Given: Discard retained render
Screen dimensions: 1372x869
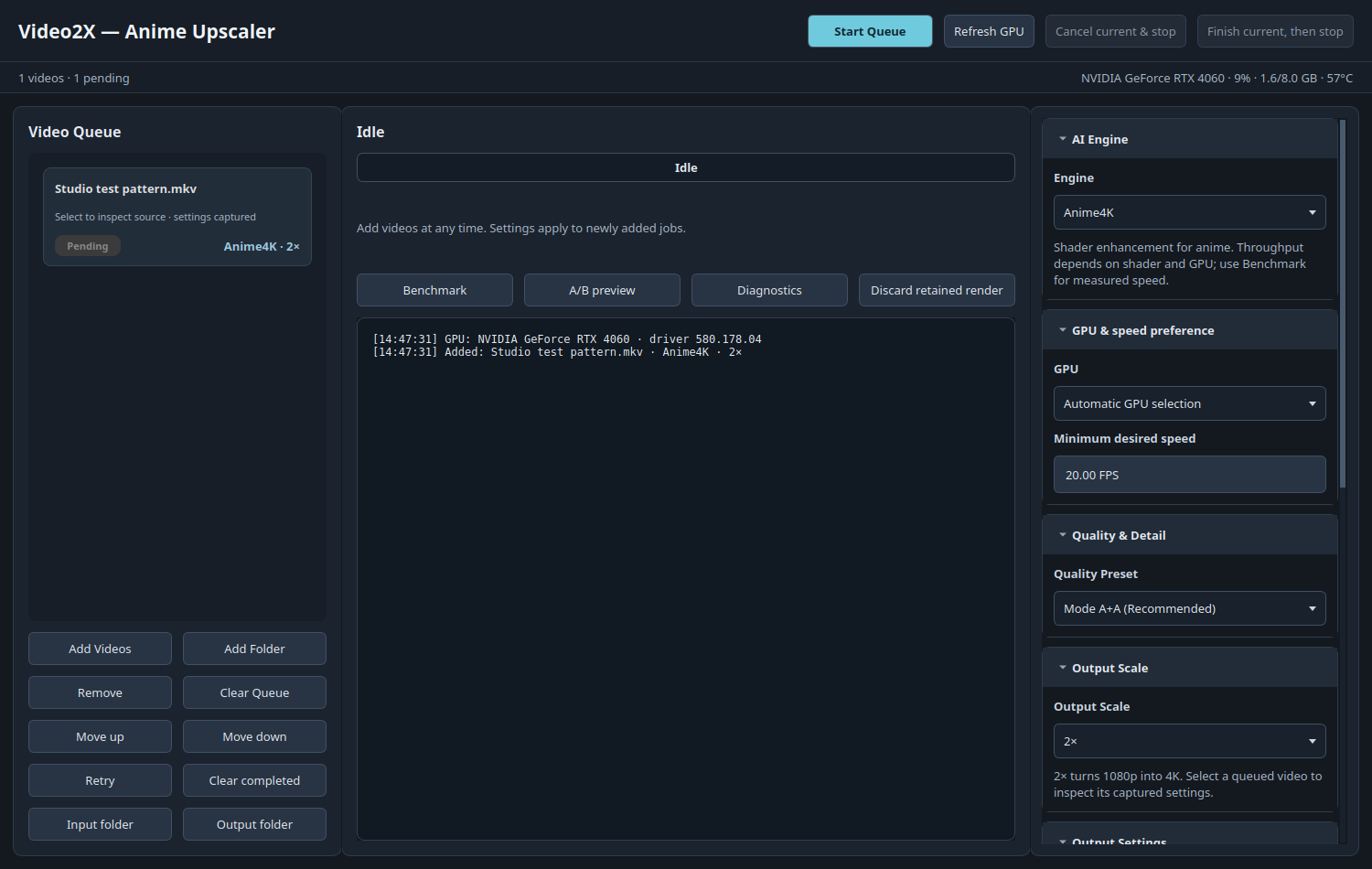Looking at the screenshot, I should click(x=937, y=290).
